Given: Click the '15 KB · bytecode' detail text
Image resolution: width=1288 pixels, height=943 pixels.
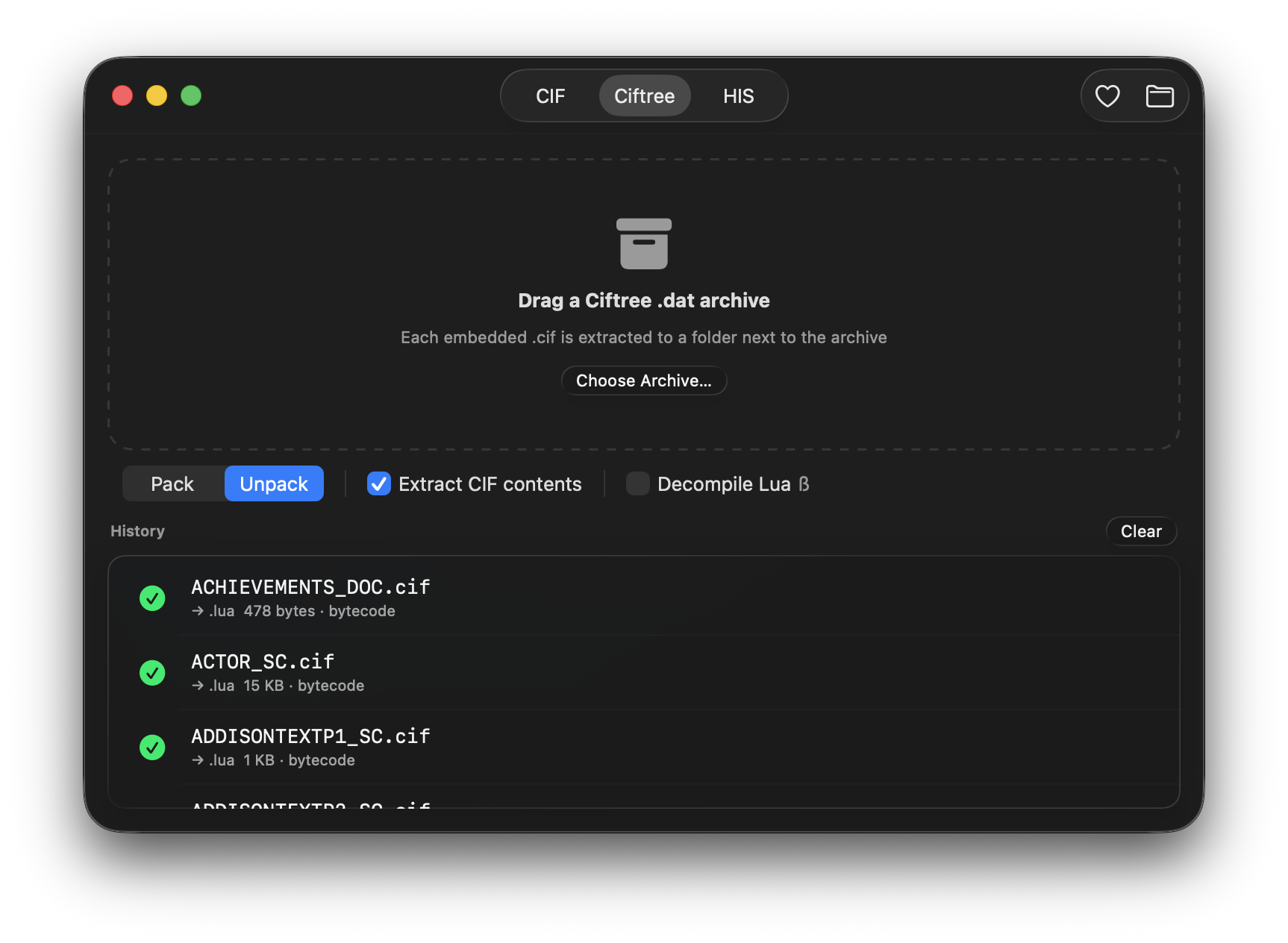Looking at the screenshot, I should pyautogui.click(x=304, y=686).
